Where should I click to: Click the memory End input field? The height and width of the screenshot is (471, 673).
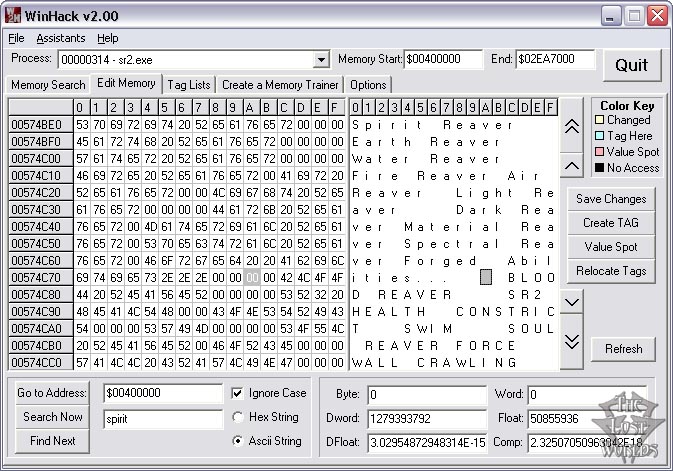[555, 59]
